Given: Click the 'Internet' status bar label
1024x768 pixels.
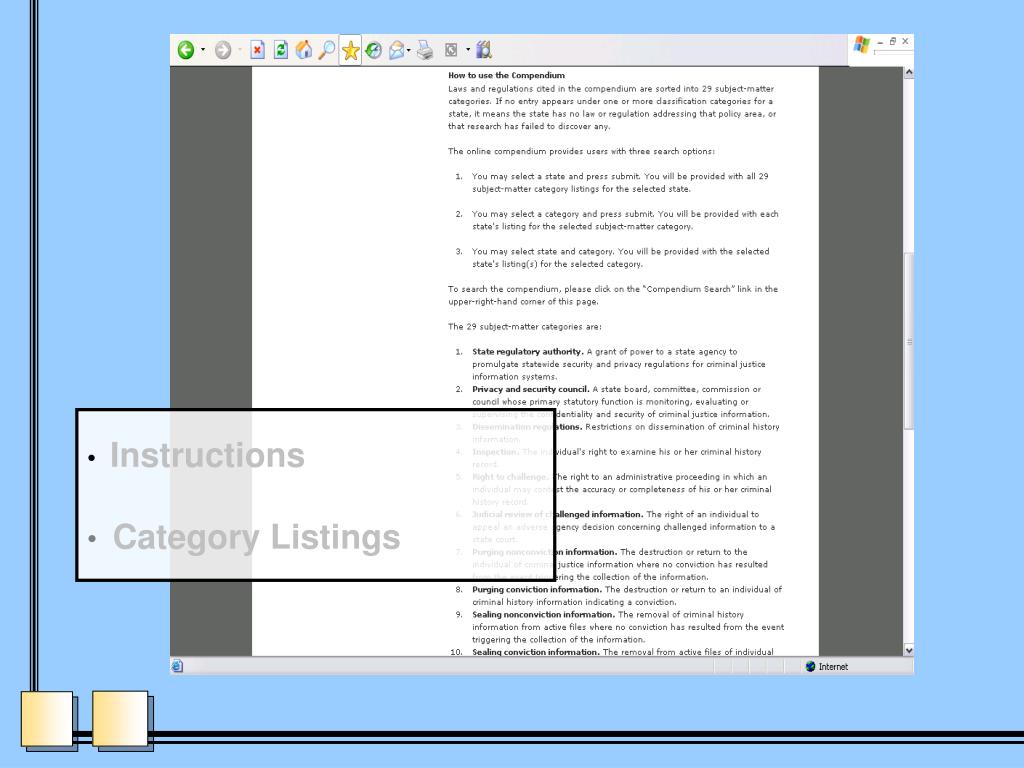Looking at the screenshot, I should coord(833,667).
